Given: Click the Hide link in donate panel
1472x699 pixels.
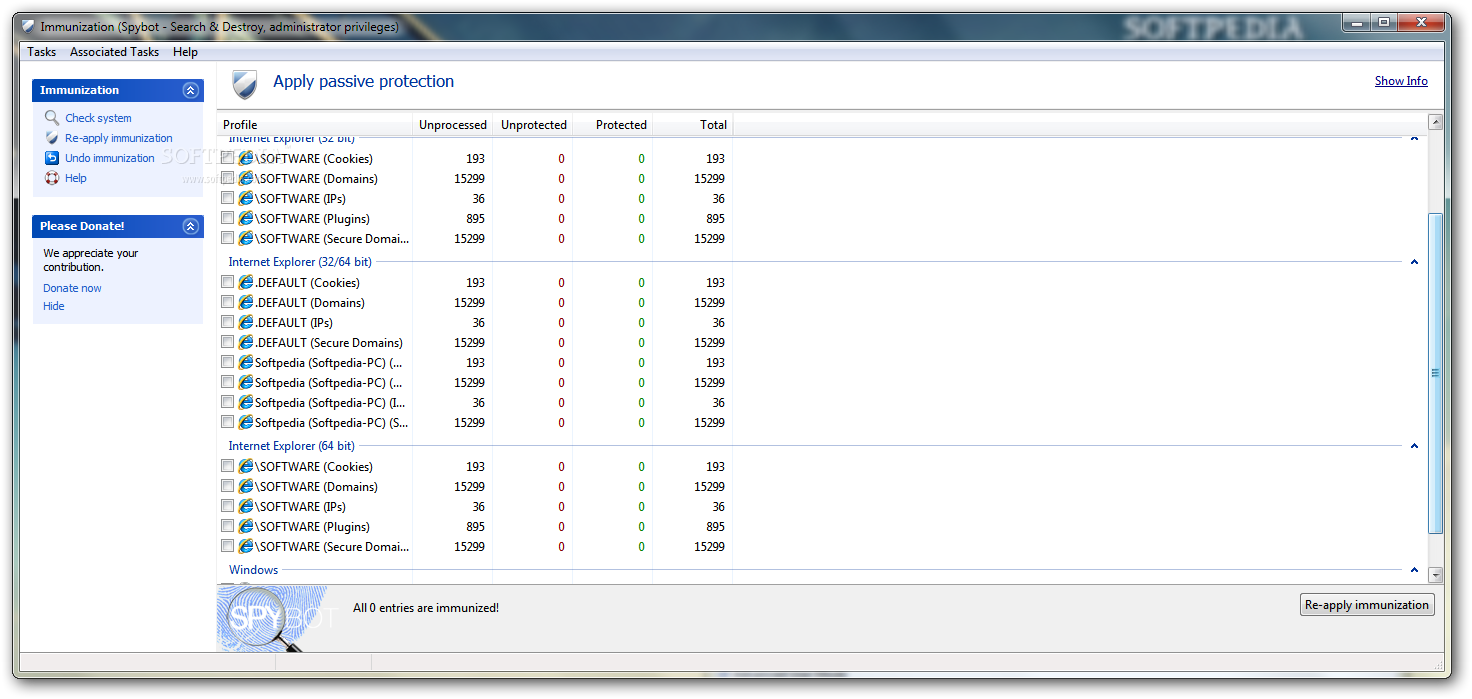Looking at the screenshot, I should coord(54,306).
